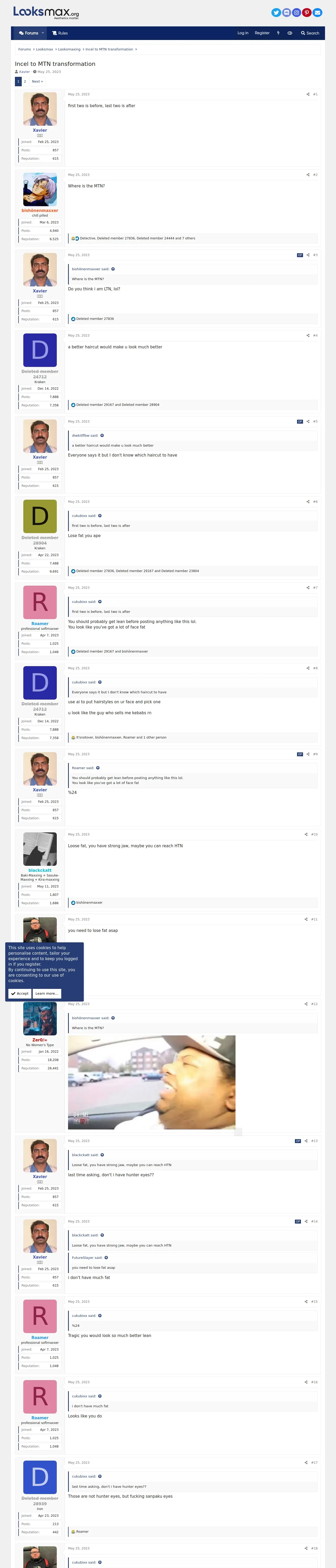Open the Search in the navigation bar
Viewport: 336px width, 1568px height.
coord(310,33)
